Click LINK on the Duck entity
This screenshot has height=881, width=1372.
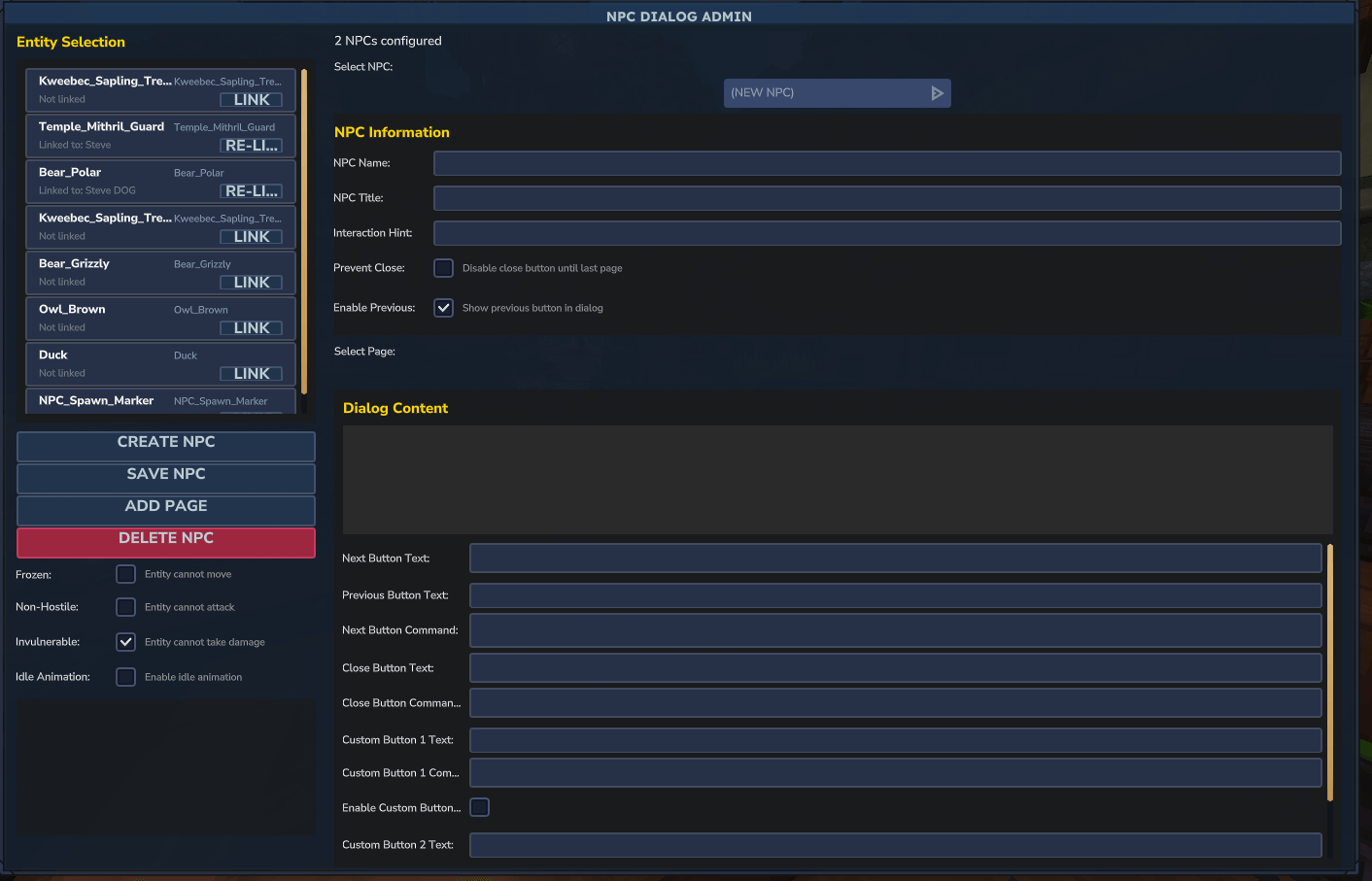tap(251, 373)
